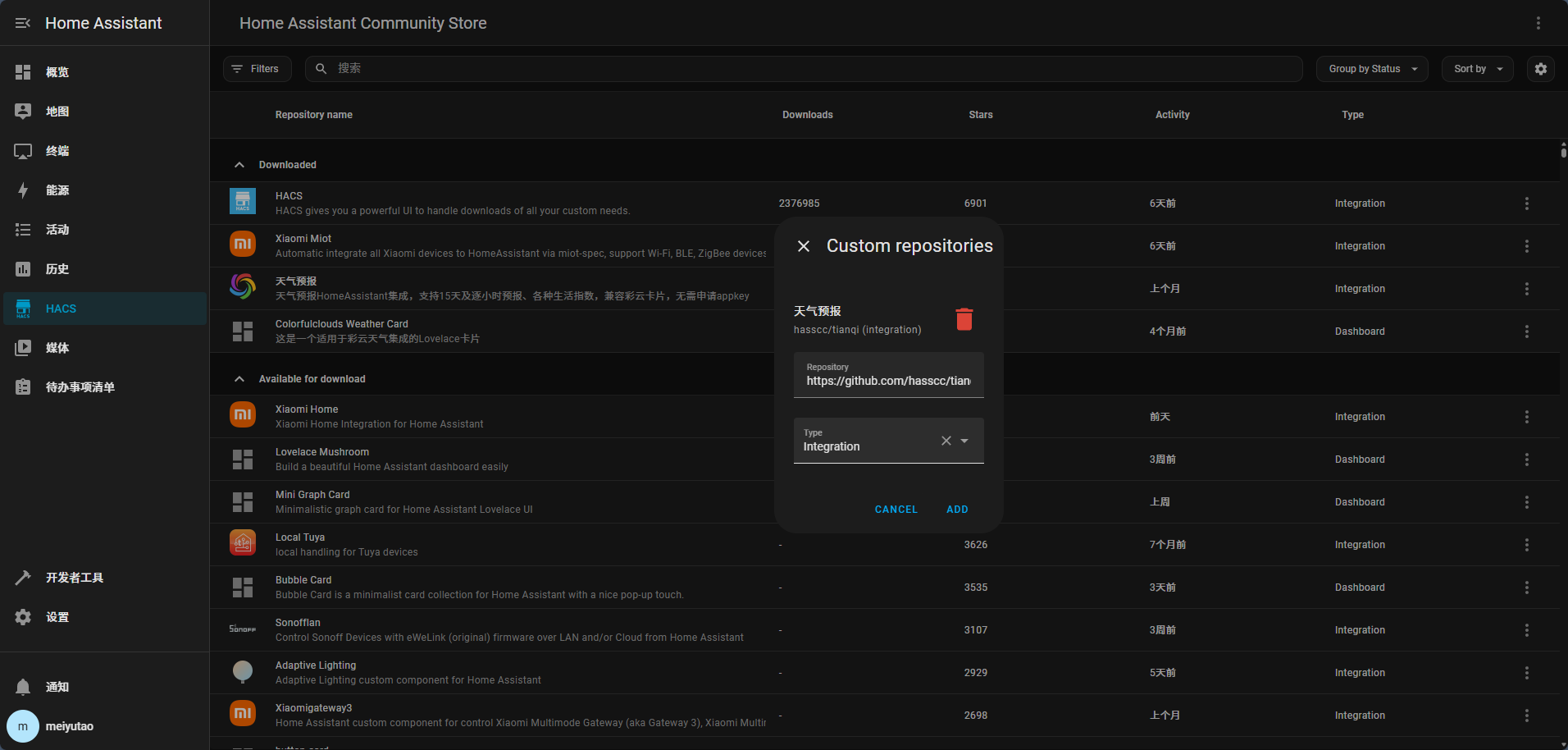
Task: Open the HACS row options menu
Action: click(1526, 204)
